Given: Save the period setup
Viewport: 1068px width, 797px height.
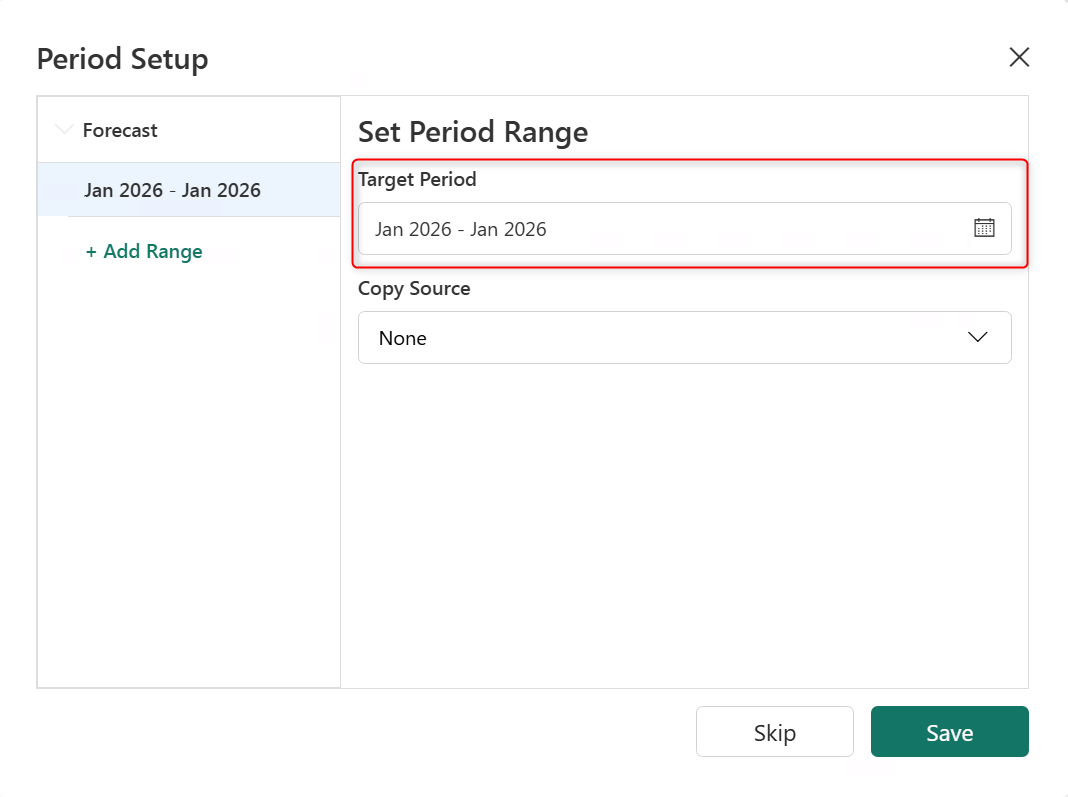Looking at the screenshot, I should pos(949,733).
